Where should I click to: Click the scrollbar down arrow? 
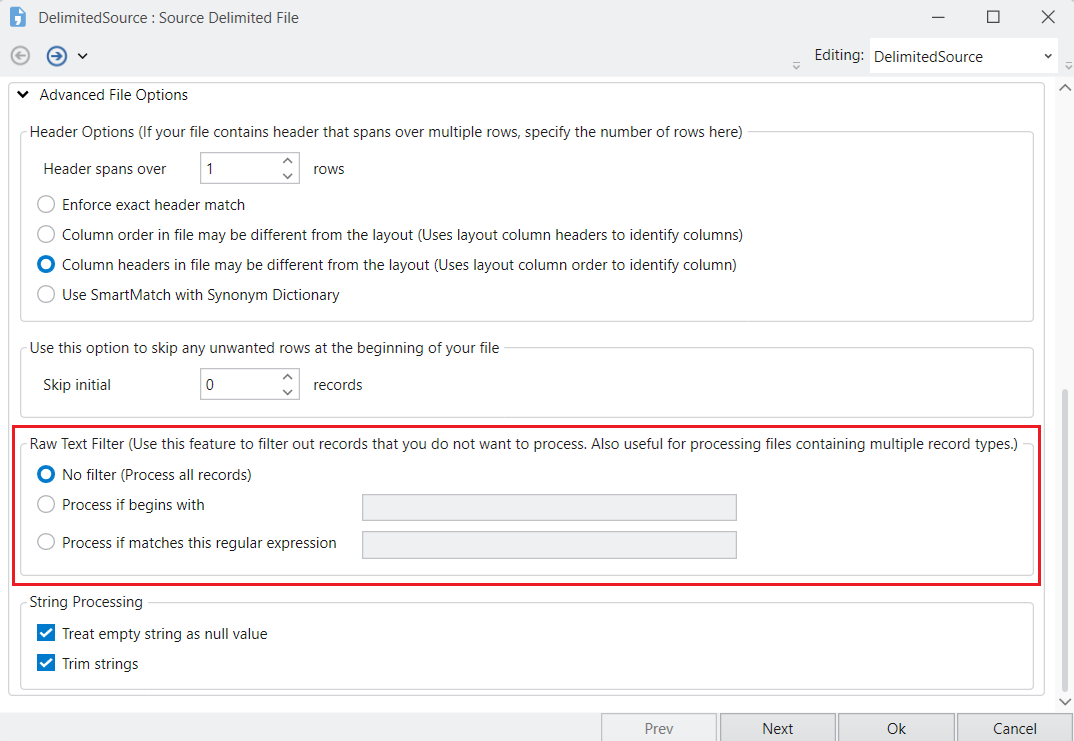[x=1064, y=702]
